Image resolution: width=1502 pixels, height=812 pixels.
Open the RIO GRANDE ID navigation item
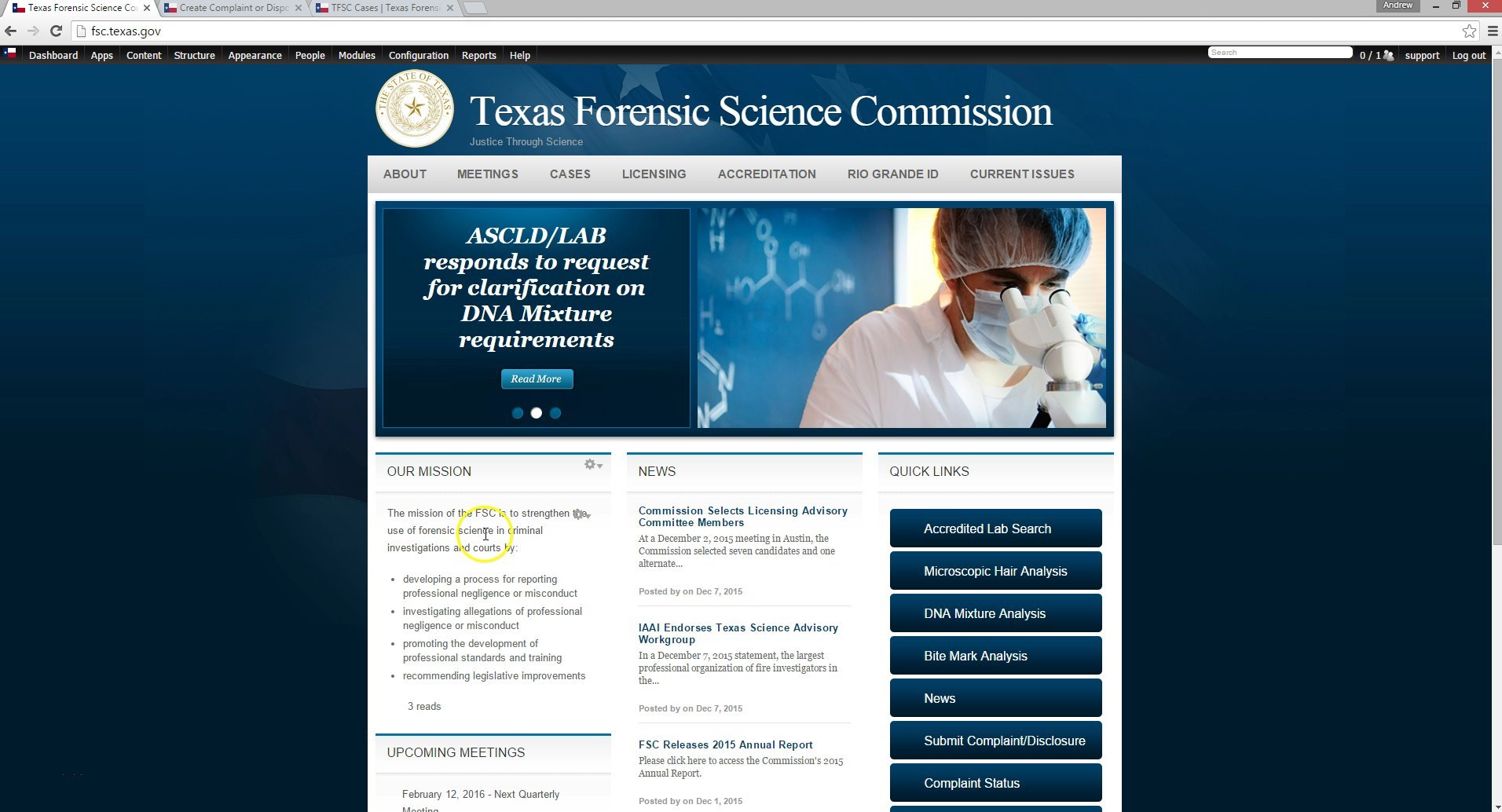[x=893, y=174]
